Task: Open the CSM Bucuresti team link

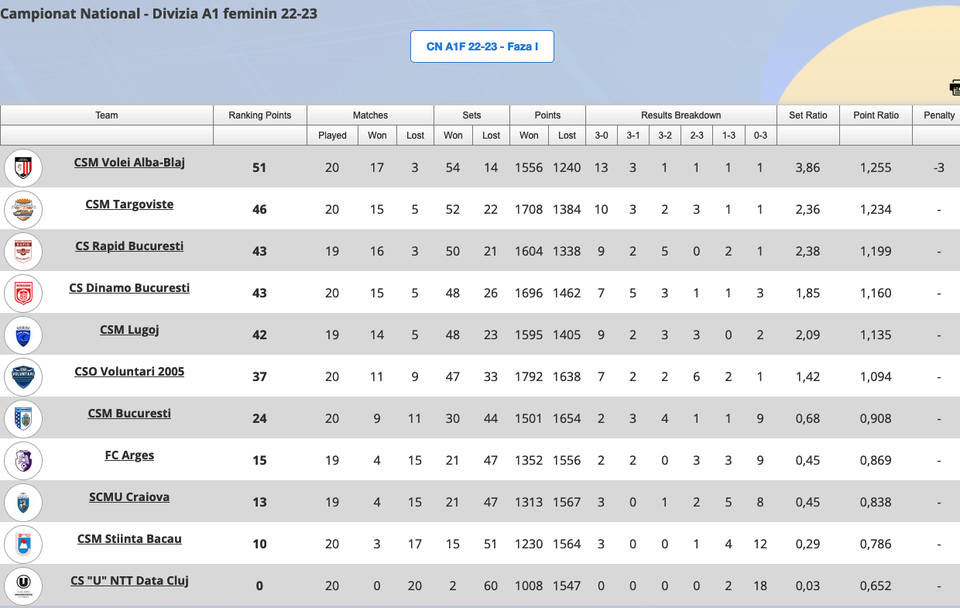Action: click(129, 413)
